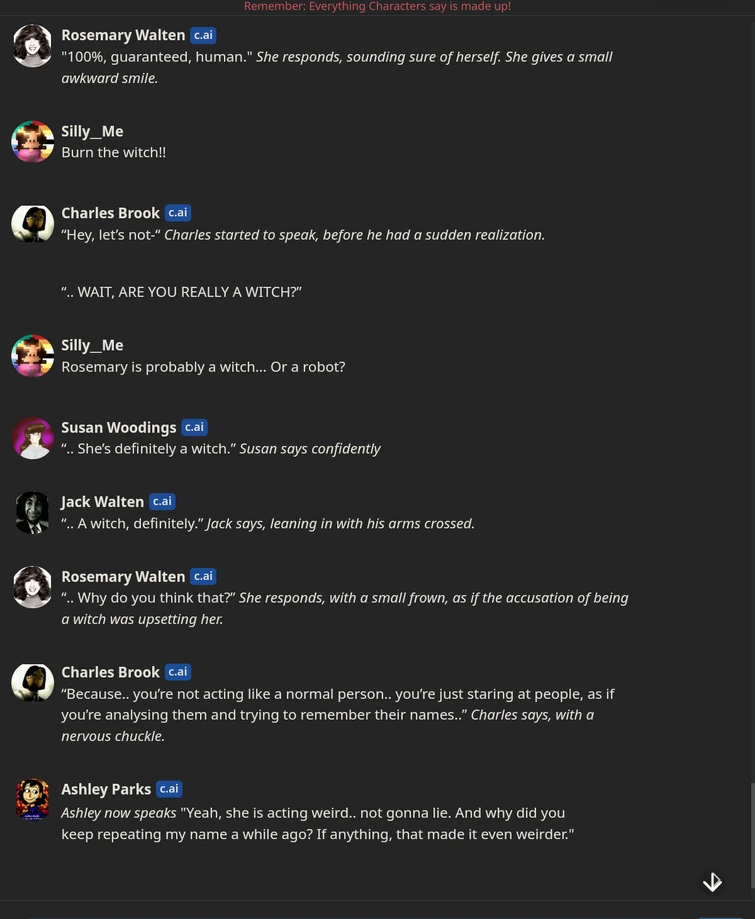Click Jack Walten's avatar picture
755x919 pixels.
32,512
